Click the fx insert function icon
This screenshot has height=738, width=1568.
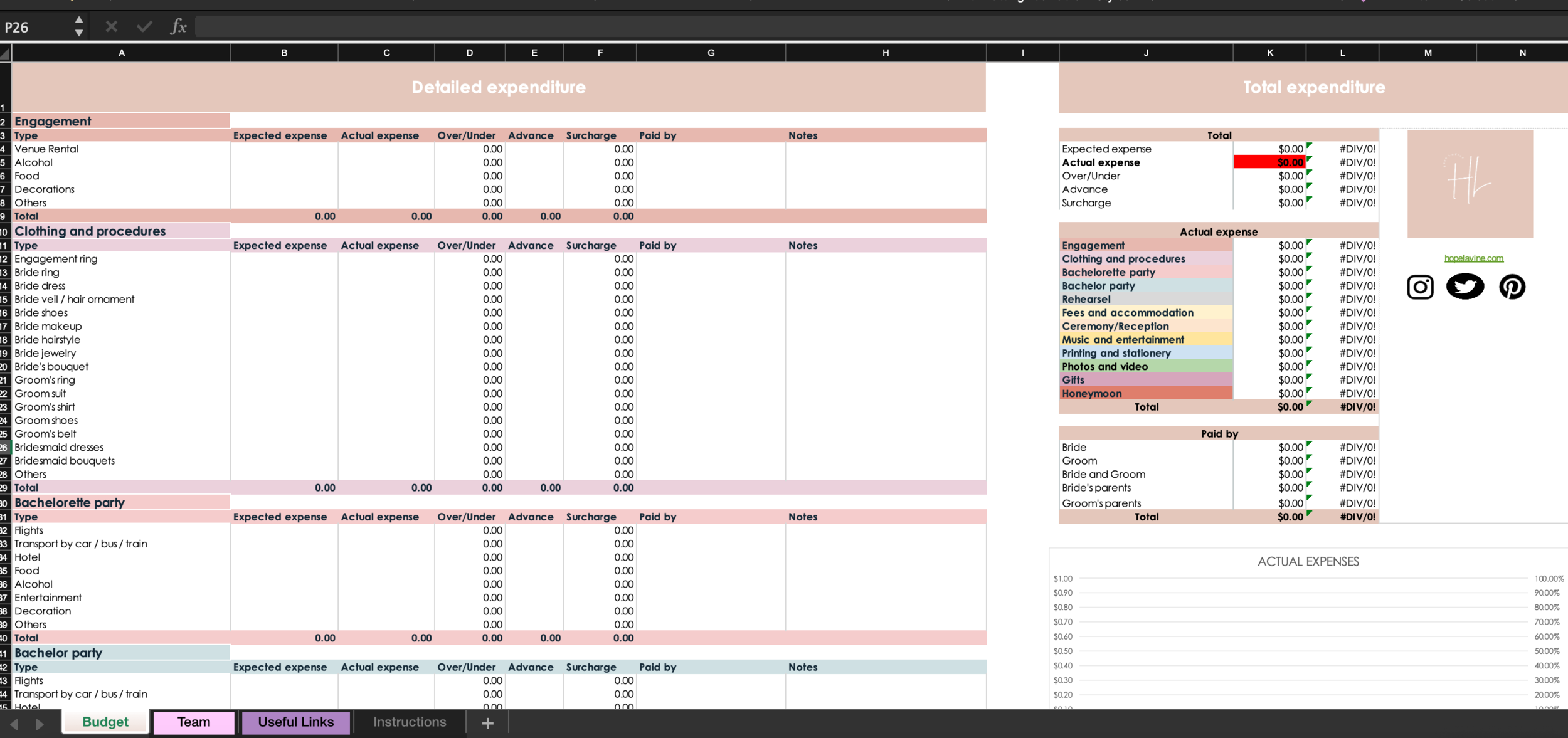tap(178, 26)
